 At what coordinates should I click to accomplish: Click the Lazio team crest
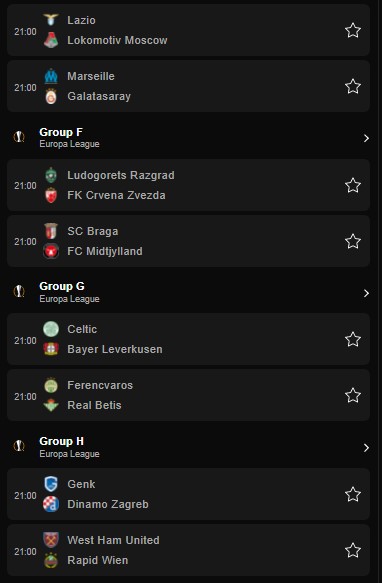click(x=51, y=20)
